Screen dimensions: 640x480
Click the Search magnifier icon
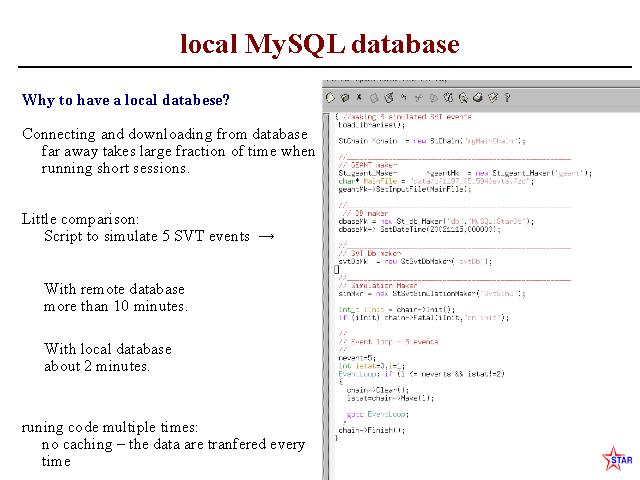463,98
